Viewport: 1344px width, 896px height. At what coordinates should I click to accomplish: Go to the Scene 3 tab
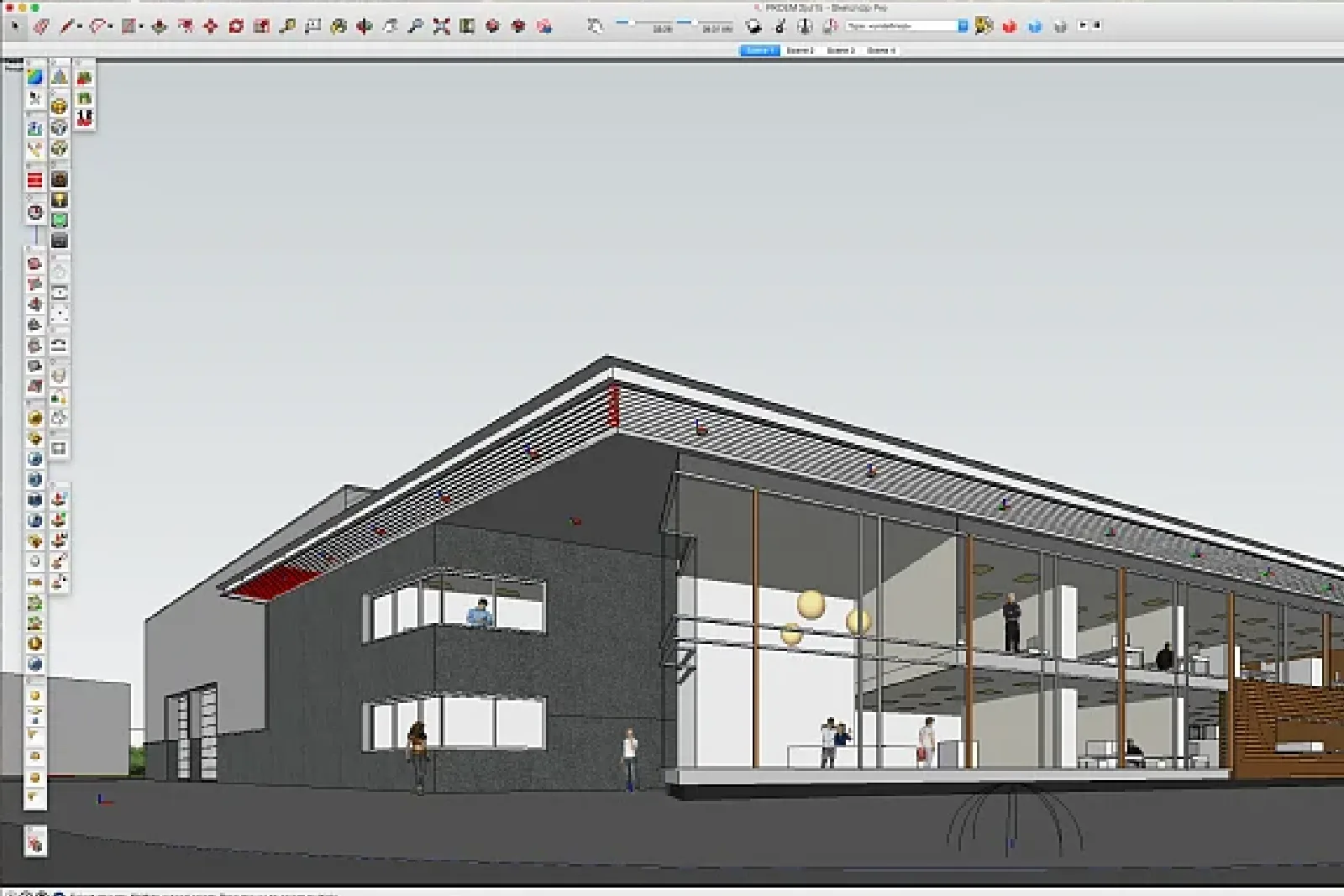pyautogui.click(x=840, y=50)
